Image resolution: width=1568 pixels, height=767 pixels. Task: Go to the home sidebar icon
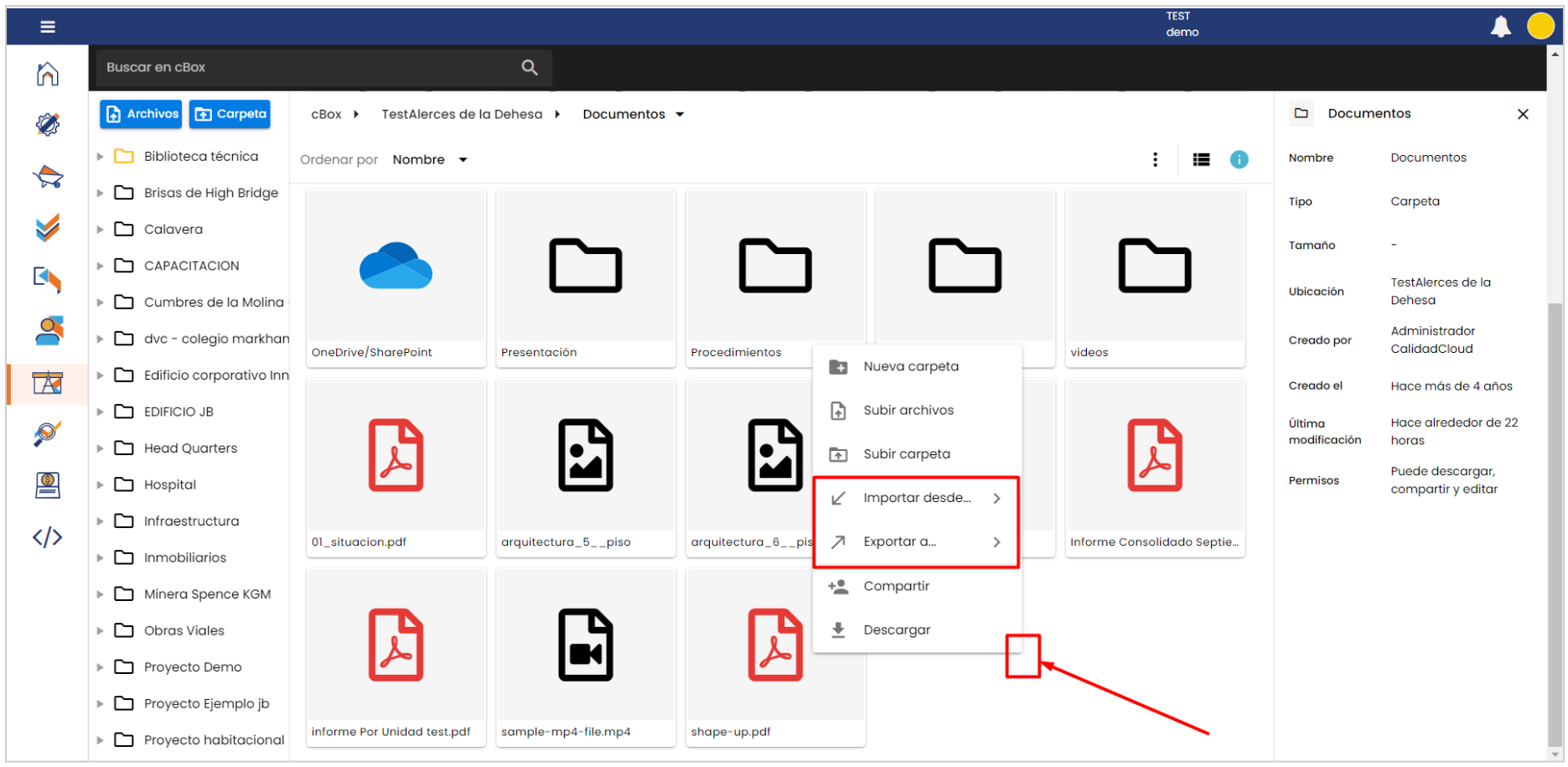48,74
